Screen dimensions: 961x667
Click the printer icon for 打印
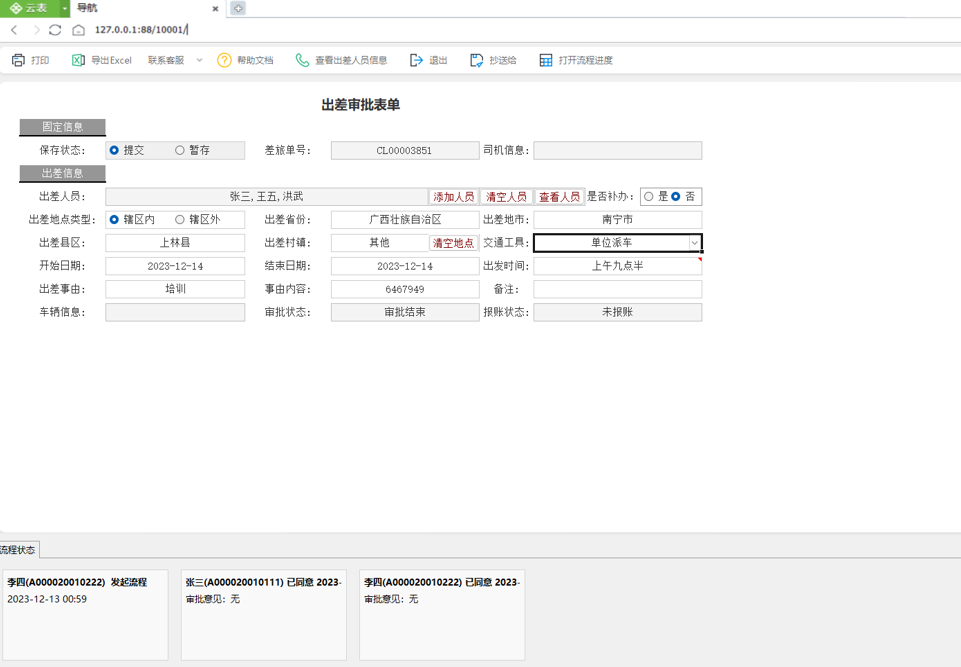coord(18,60)
